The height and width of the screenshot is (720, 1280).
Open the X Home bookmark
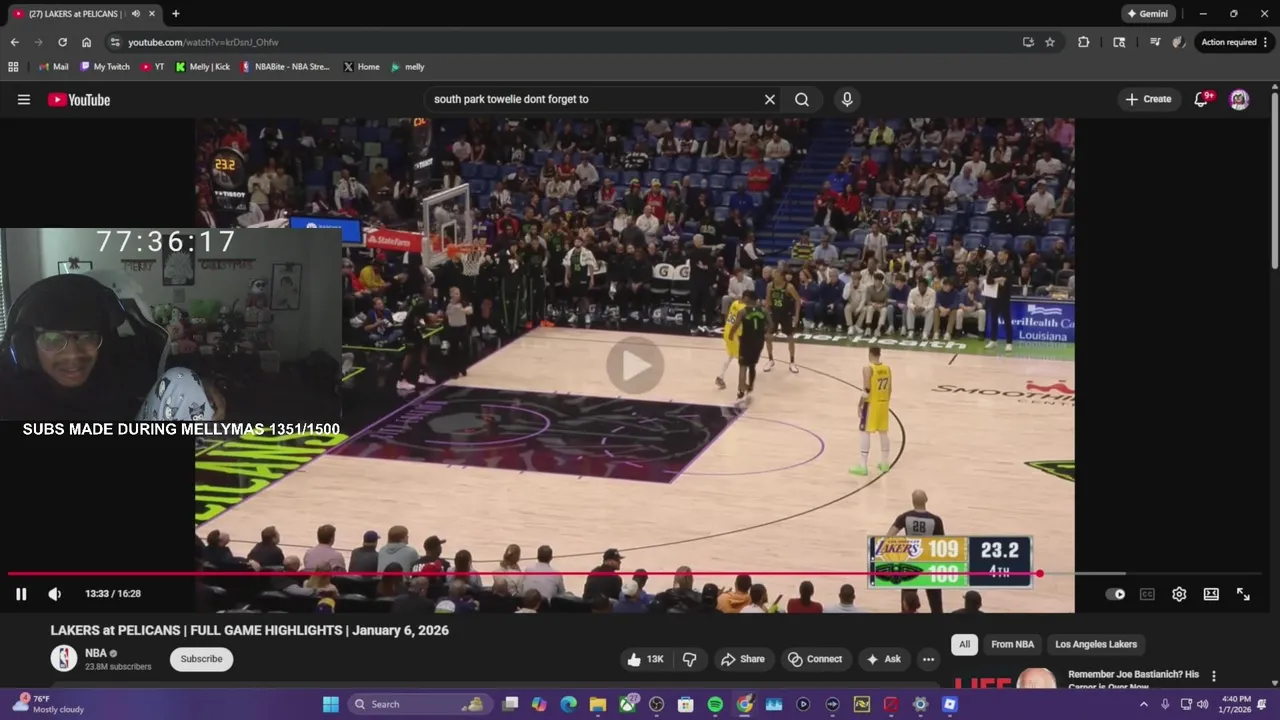tap(361, 67)
